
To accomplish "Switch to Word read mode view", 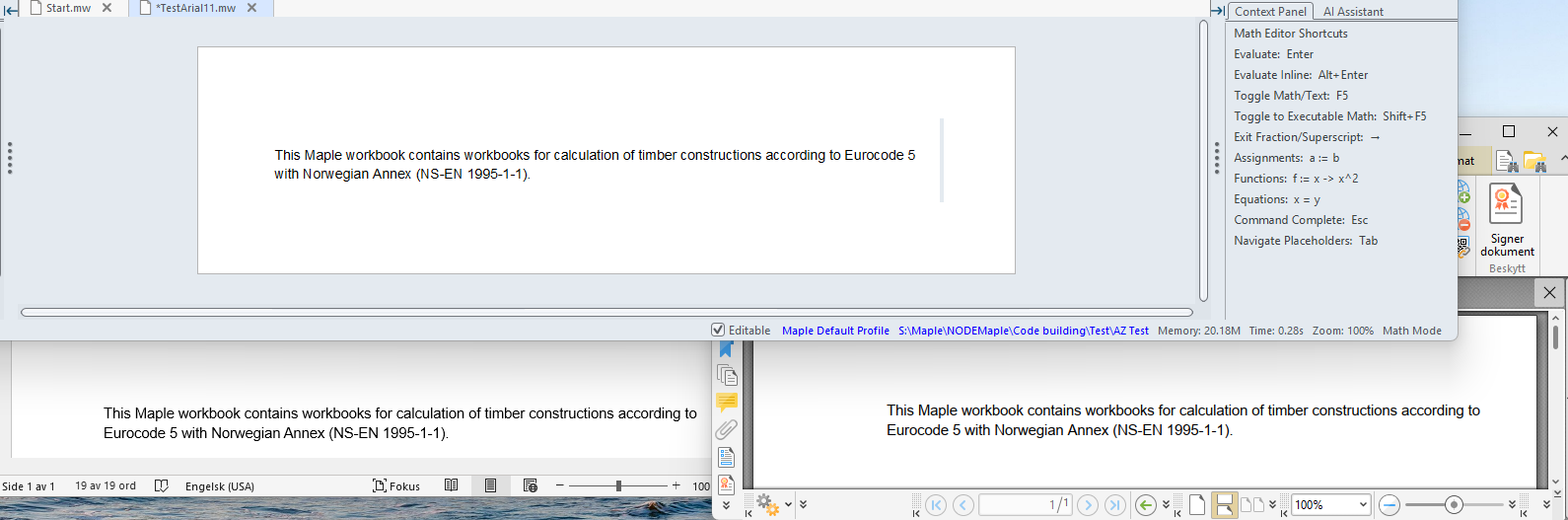I will (x=451, y=485).
